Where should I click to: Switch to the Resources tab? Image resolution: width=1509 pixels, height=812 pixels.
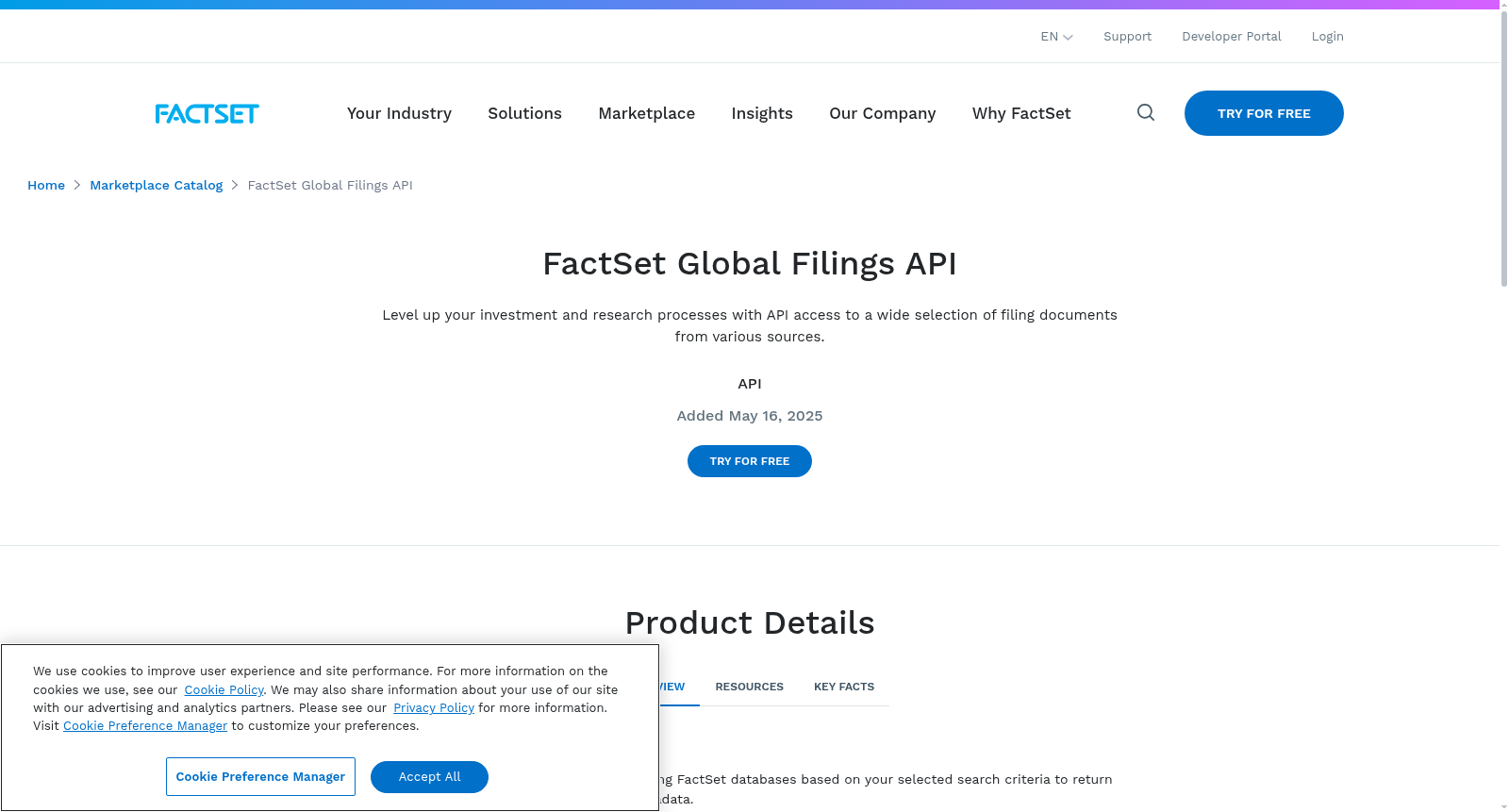pyautogui.click(x=750, y=687)
